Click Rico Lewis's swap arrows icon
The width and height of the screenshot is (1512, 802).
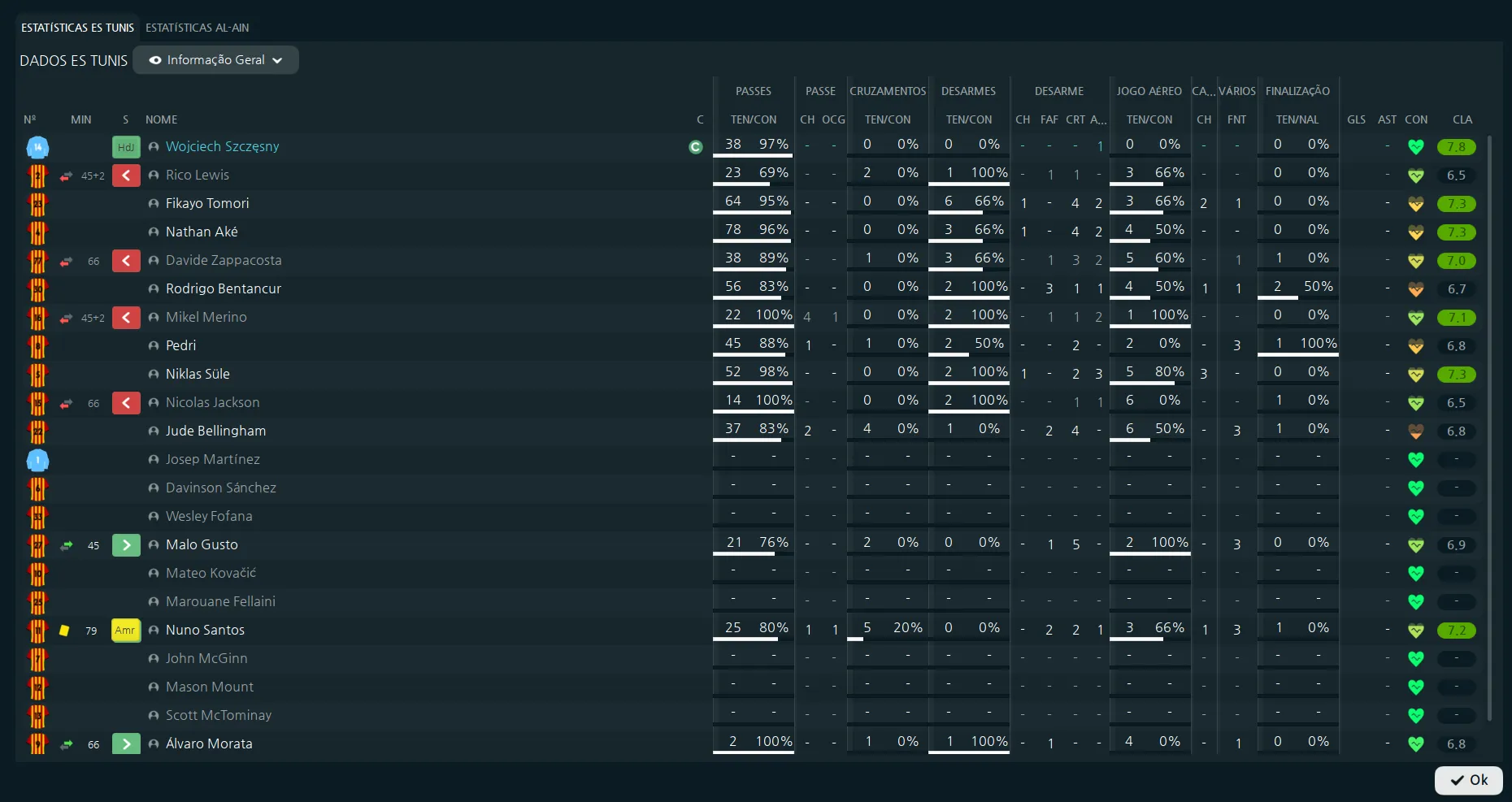(66, 176)
